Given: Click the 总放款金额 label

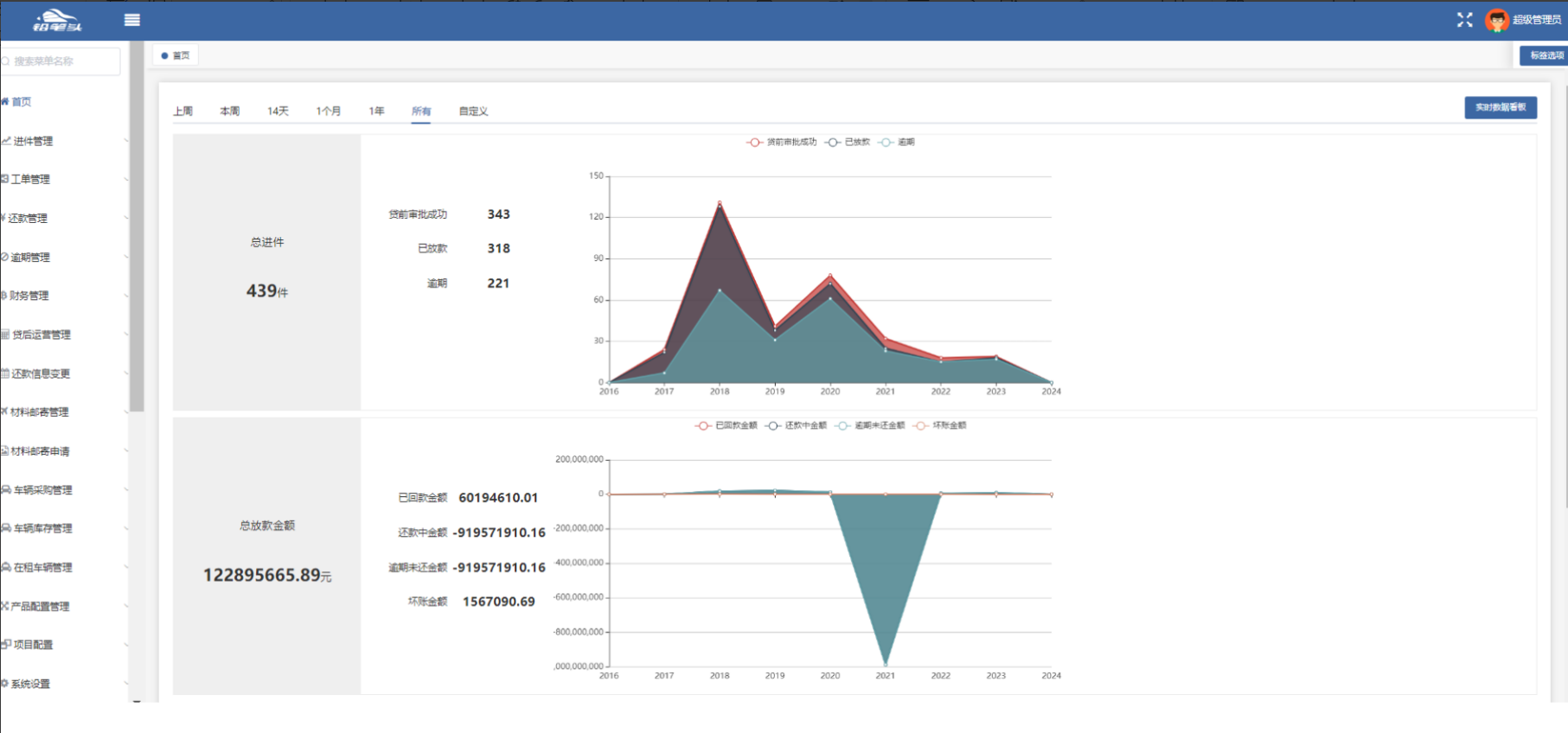Looking at the screenshot, I should [267, 526].
